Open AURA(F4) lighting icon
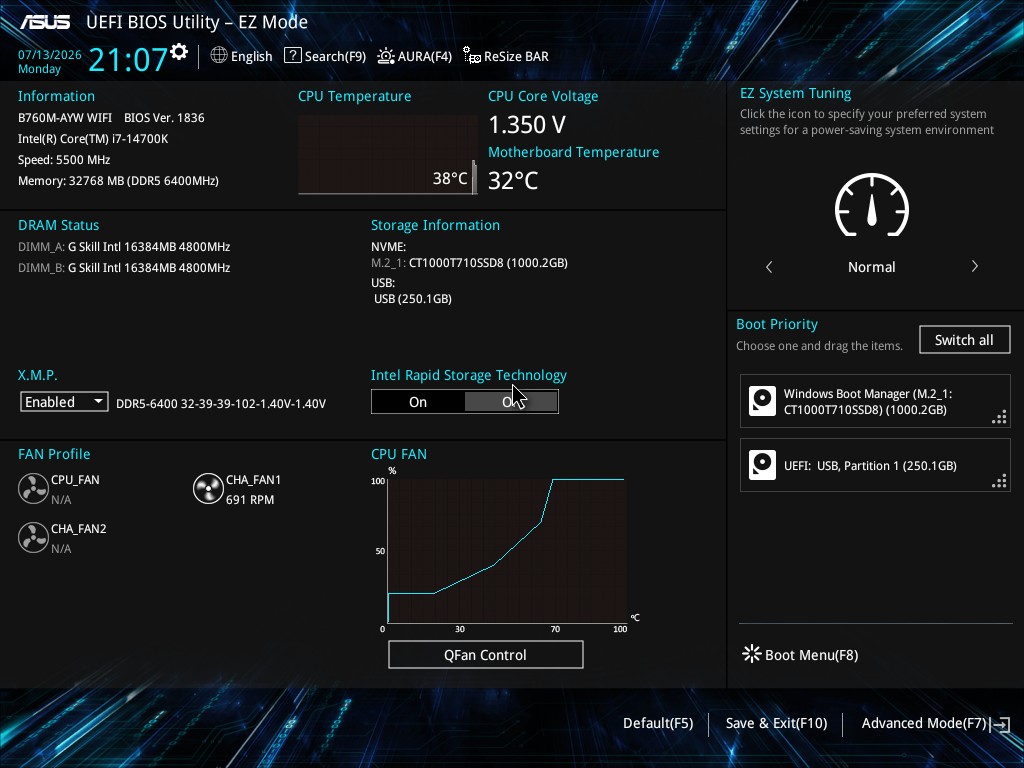The width and height of the screenshot is (1024, 768). tap(386, 56)
